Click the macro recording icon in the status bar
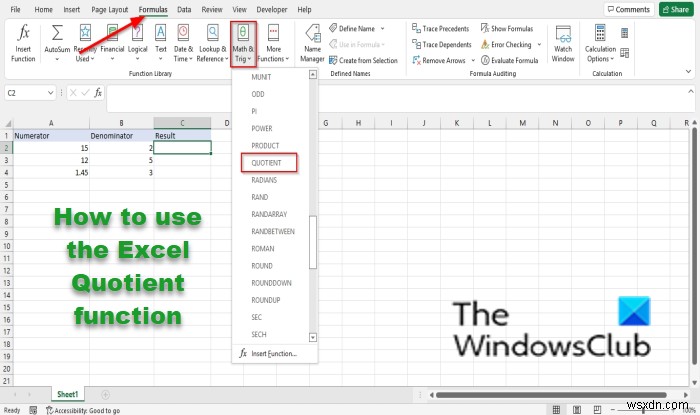Screen dimensions: 700x415 pos(33,410)
